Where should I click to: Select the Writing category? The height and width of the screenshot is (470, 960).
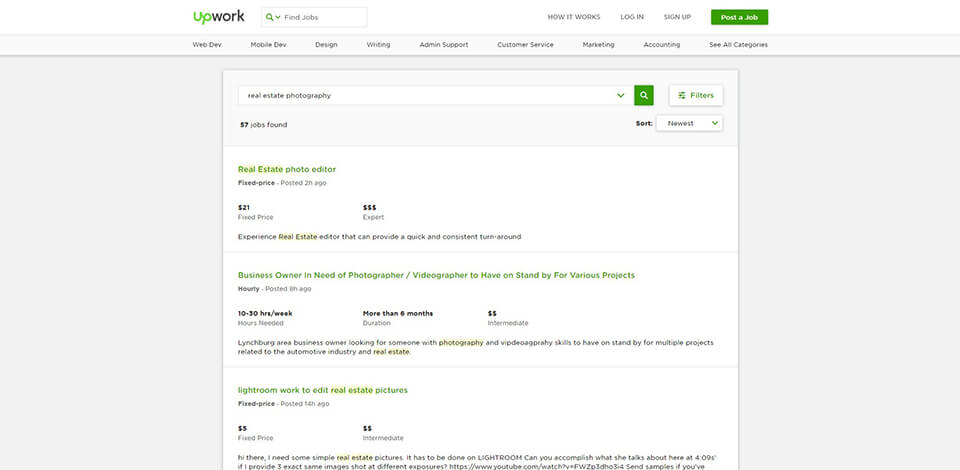378,45
